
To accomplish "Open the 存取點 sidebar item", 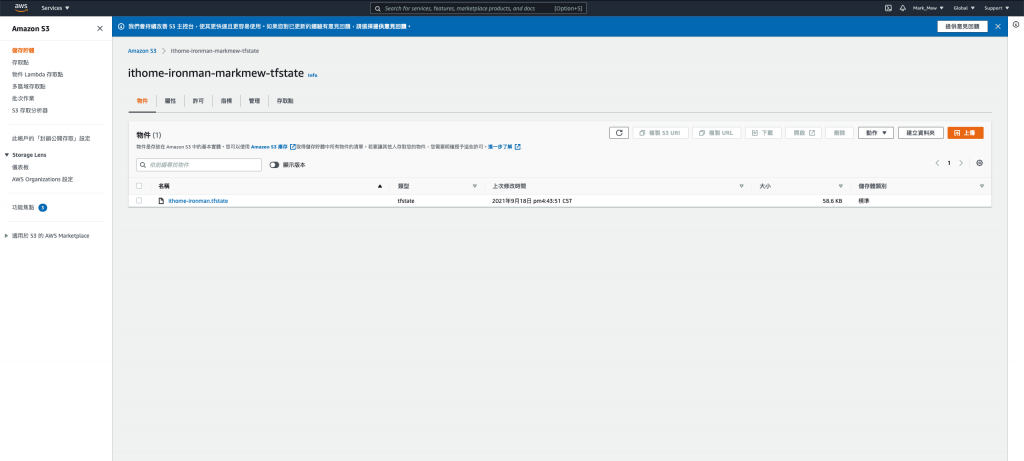I will [x=20, y=62].
